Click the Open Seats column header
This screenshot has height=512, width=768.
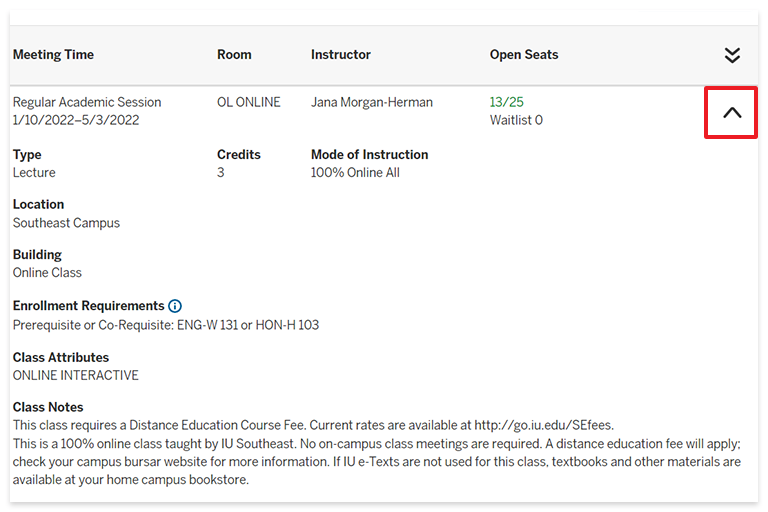click(x=524, y=54)
